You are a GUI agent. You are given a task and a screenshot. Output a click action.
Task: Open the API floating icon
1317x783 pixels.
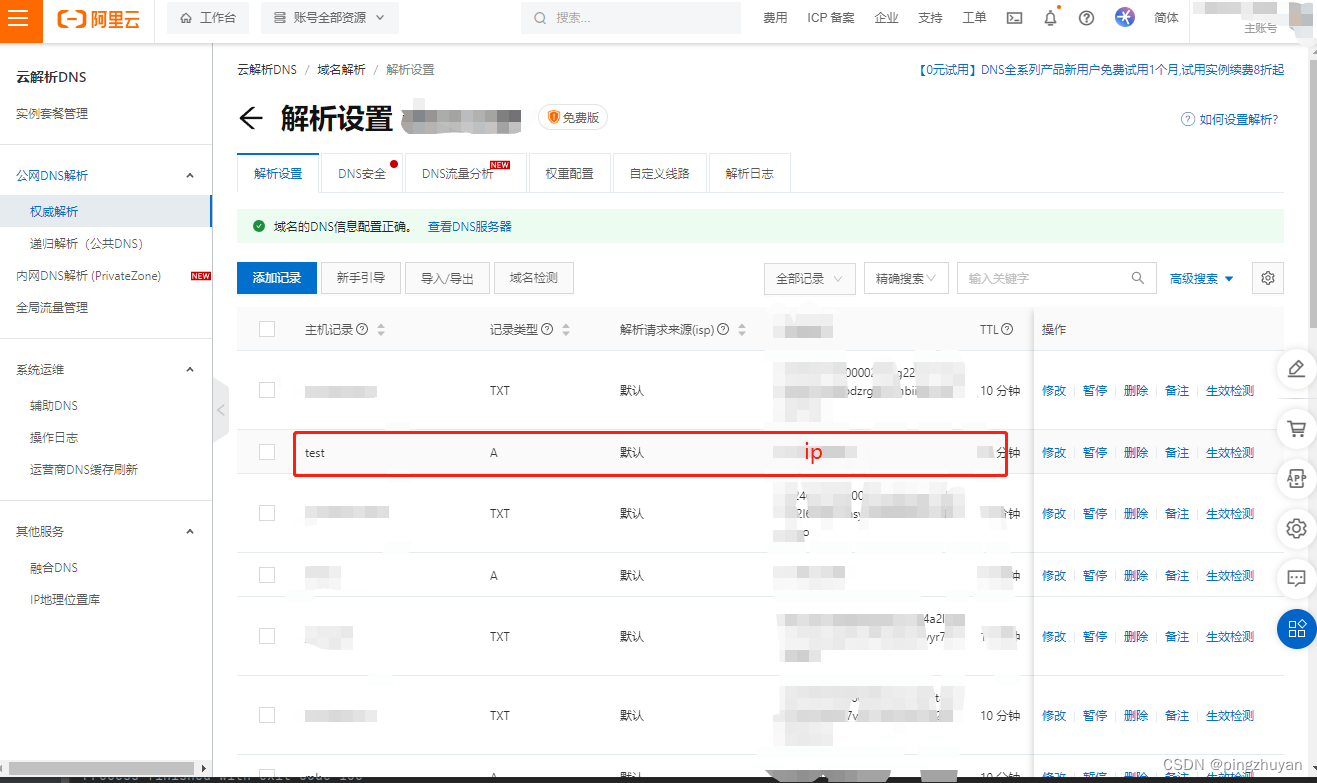tap(1297, 478)
